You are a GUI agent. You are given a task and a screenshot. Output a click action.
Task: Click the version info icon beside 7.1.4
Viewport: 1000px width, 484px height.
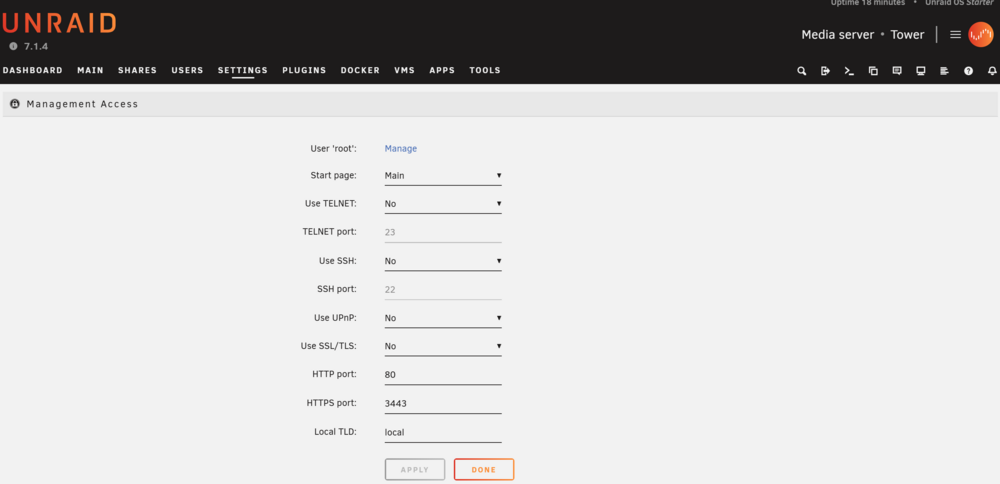tap(13, 47)
